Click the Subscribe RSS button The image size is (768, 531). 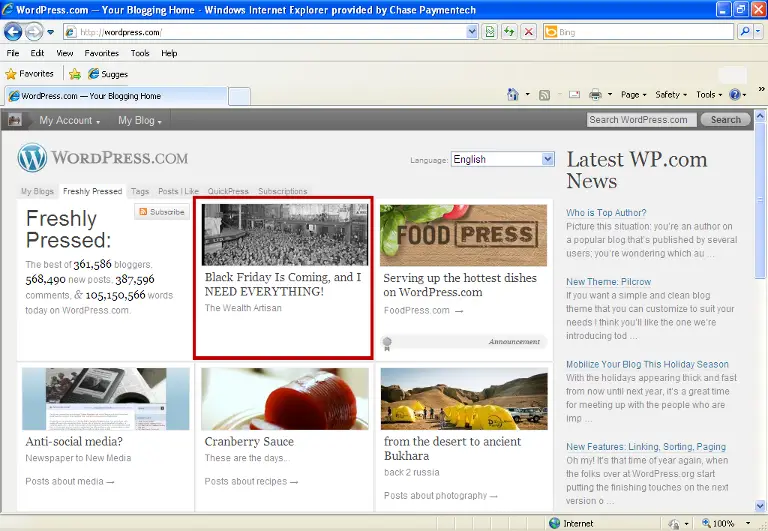[x=162, y=212]
